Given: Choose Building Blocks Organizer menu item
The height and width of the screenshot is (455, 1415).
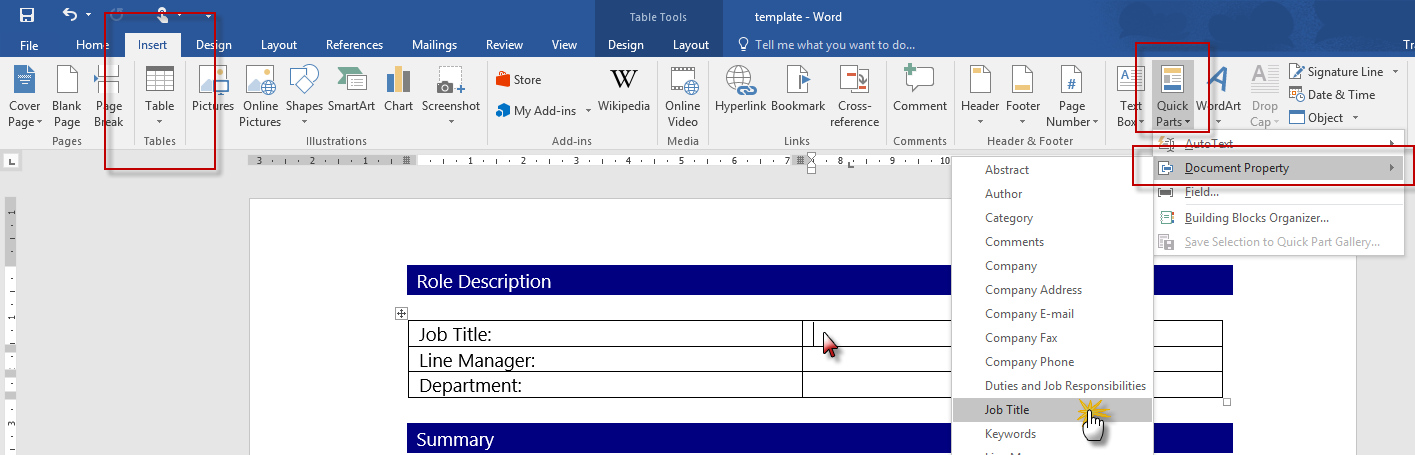Looking at the screenshot, I should tap(1256, 218).
